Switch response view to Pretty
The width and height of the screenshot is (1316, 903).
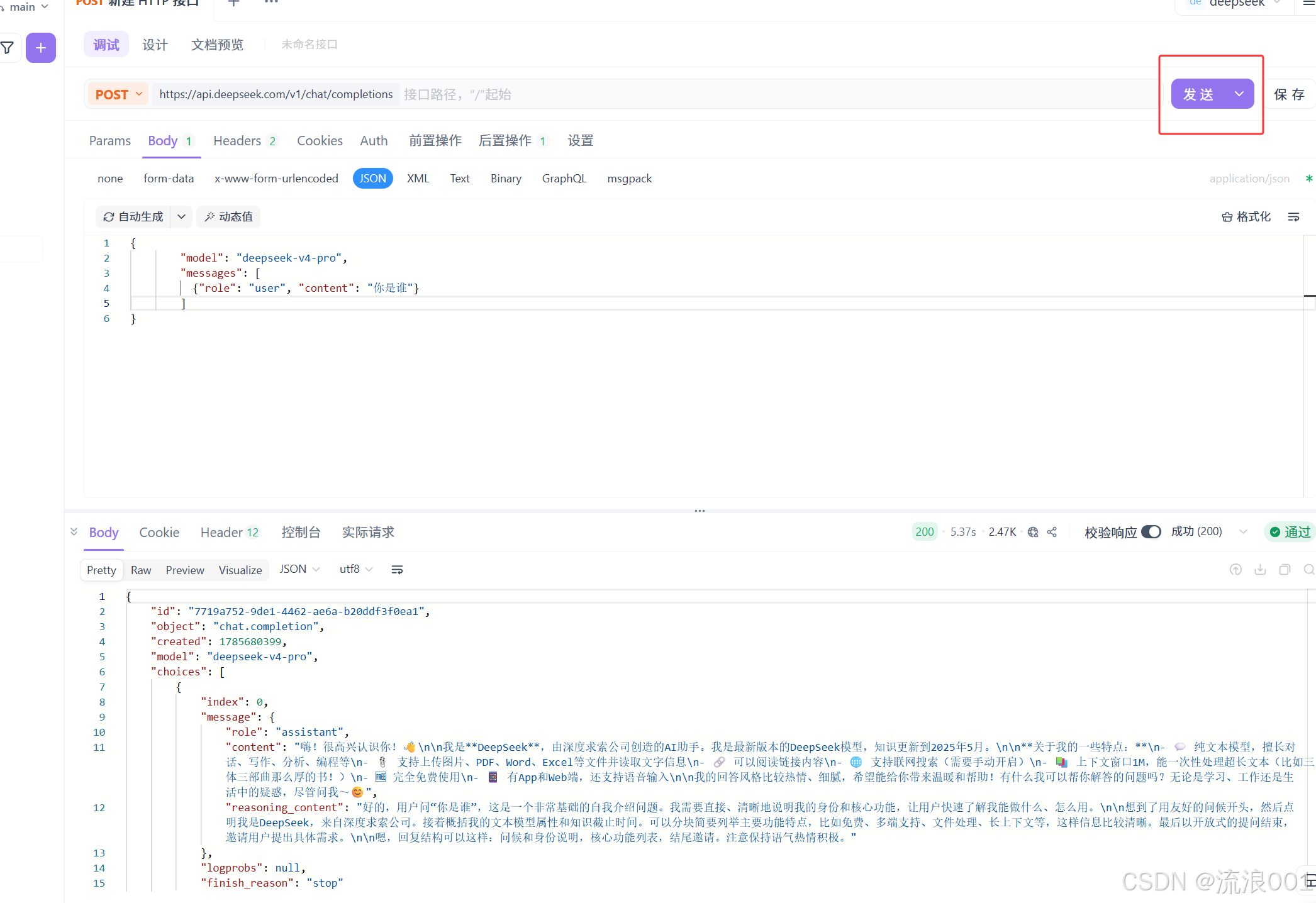pos(101,570)
